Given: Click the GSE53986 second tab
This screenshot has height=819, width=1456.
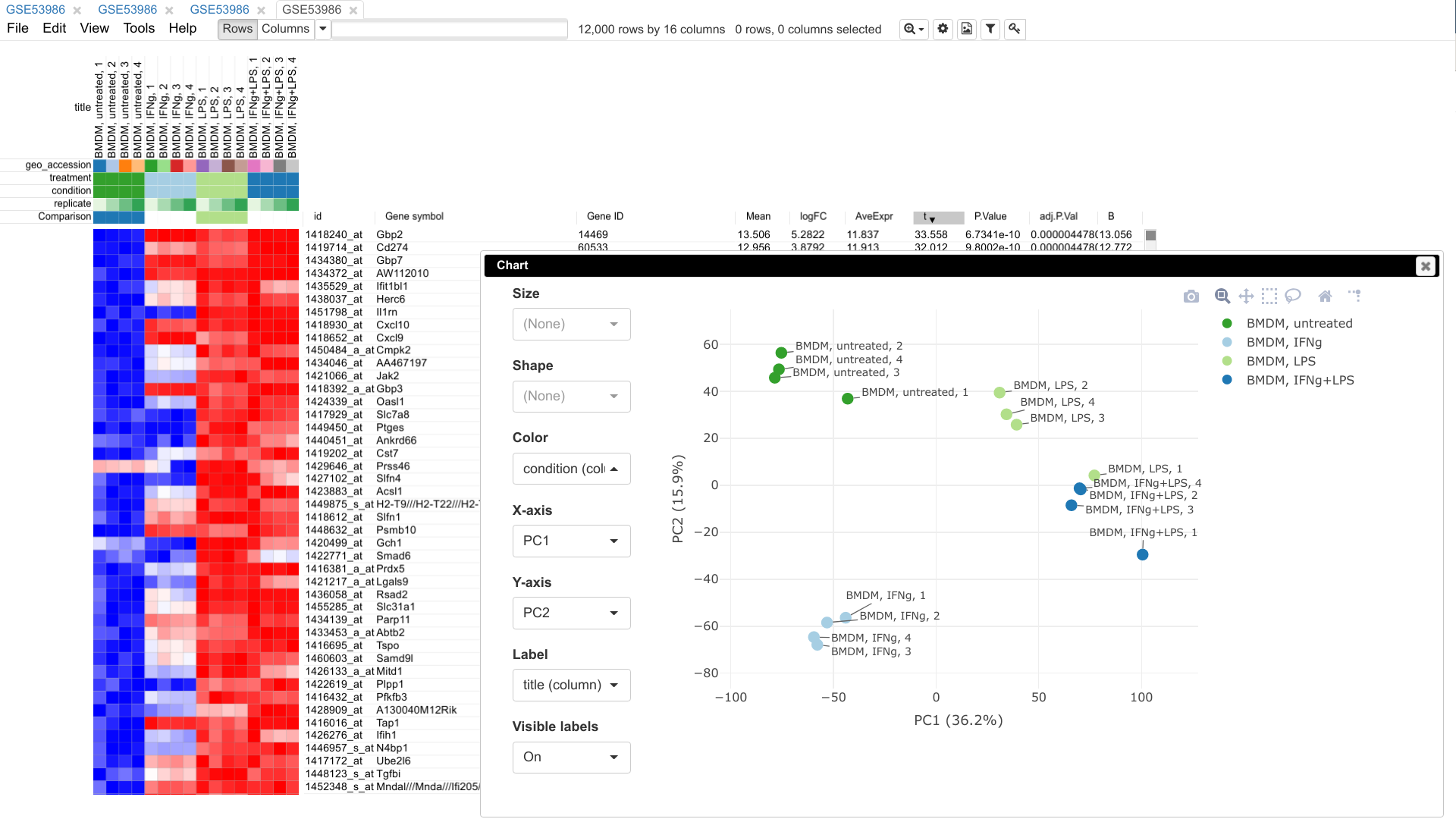Looking at the screenshot, I should 127,9.
